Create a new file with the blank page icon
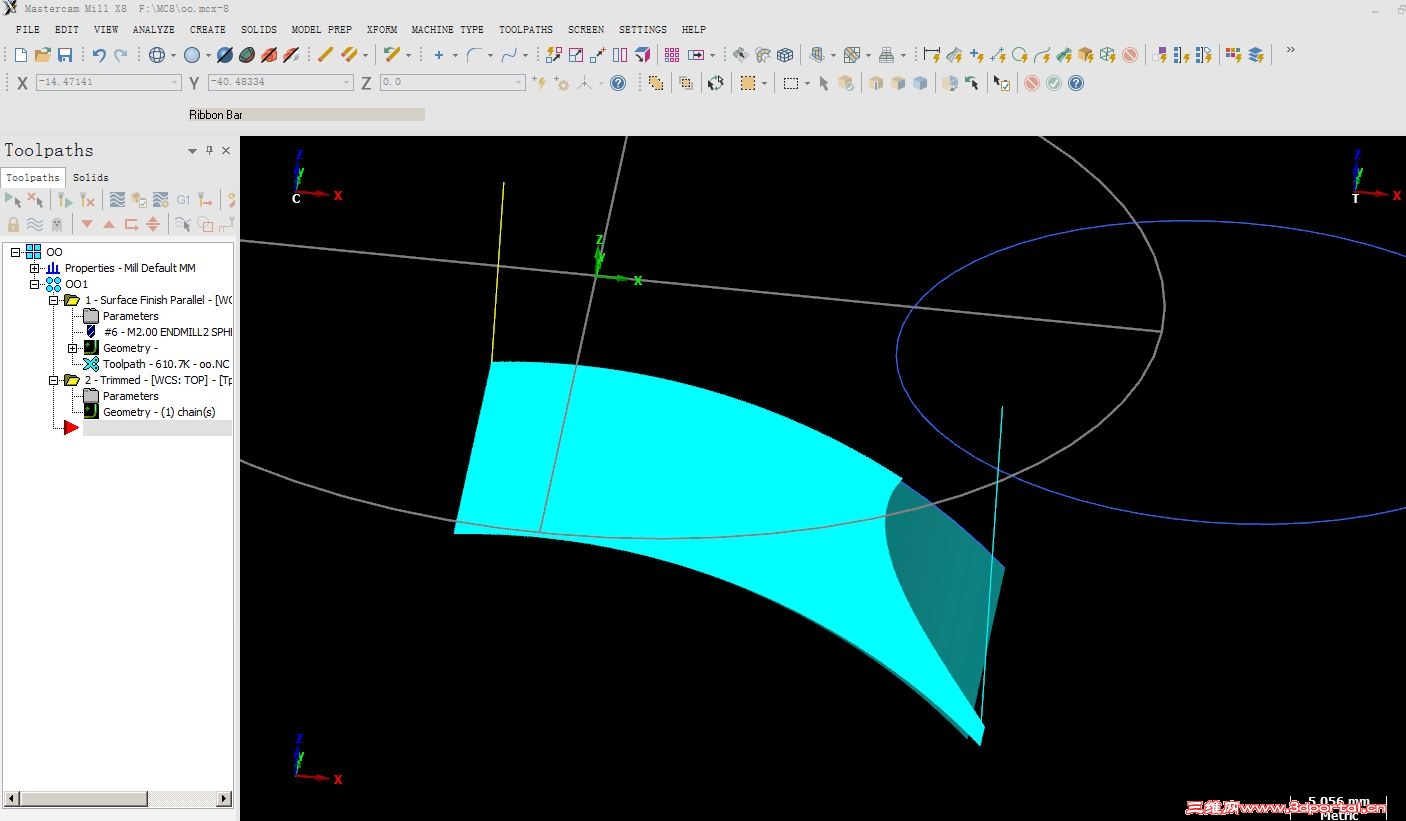 point(21,55)
